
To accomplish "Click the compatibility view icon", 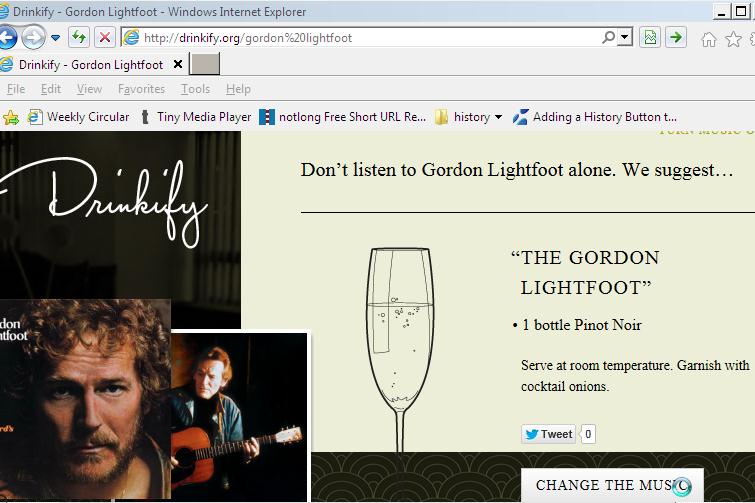I will coord(650,37).
